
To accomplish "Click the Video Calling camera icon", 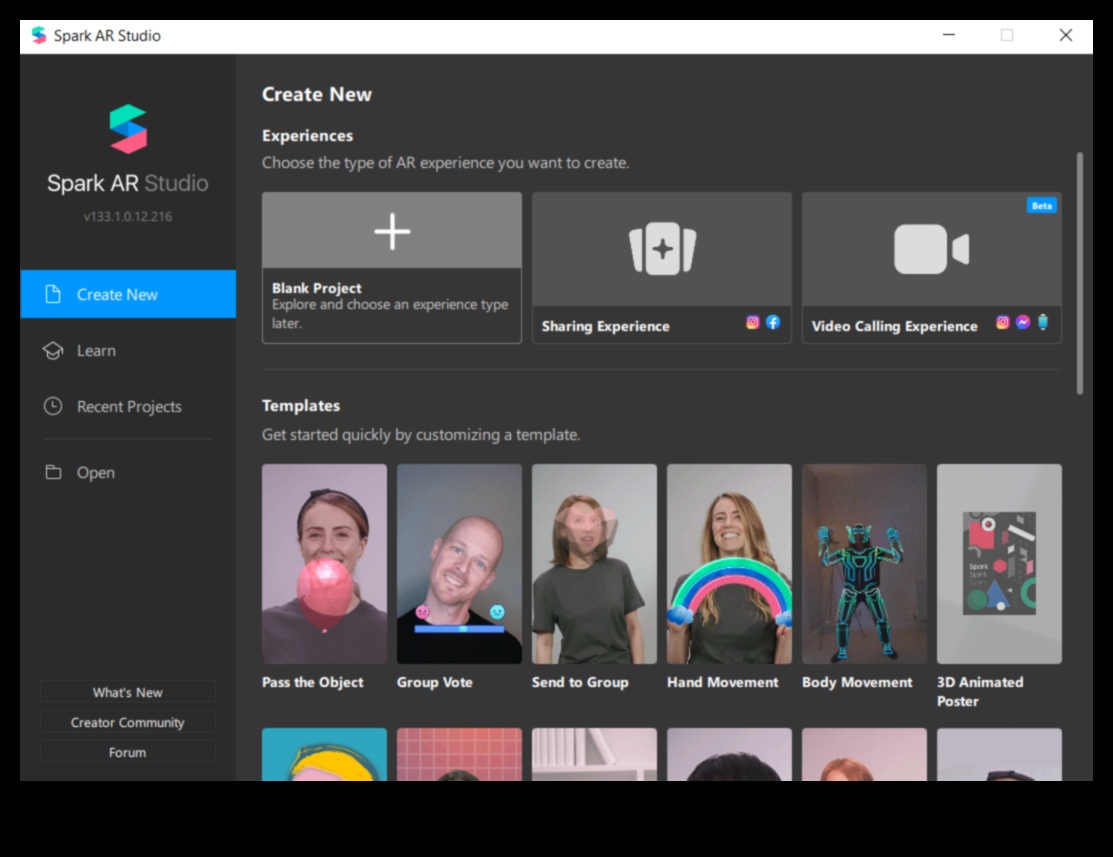I will 931,249.
